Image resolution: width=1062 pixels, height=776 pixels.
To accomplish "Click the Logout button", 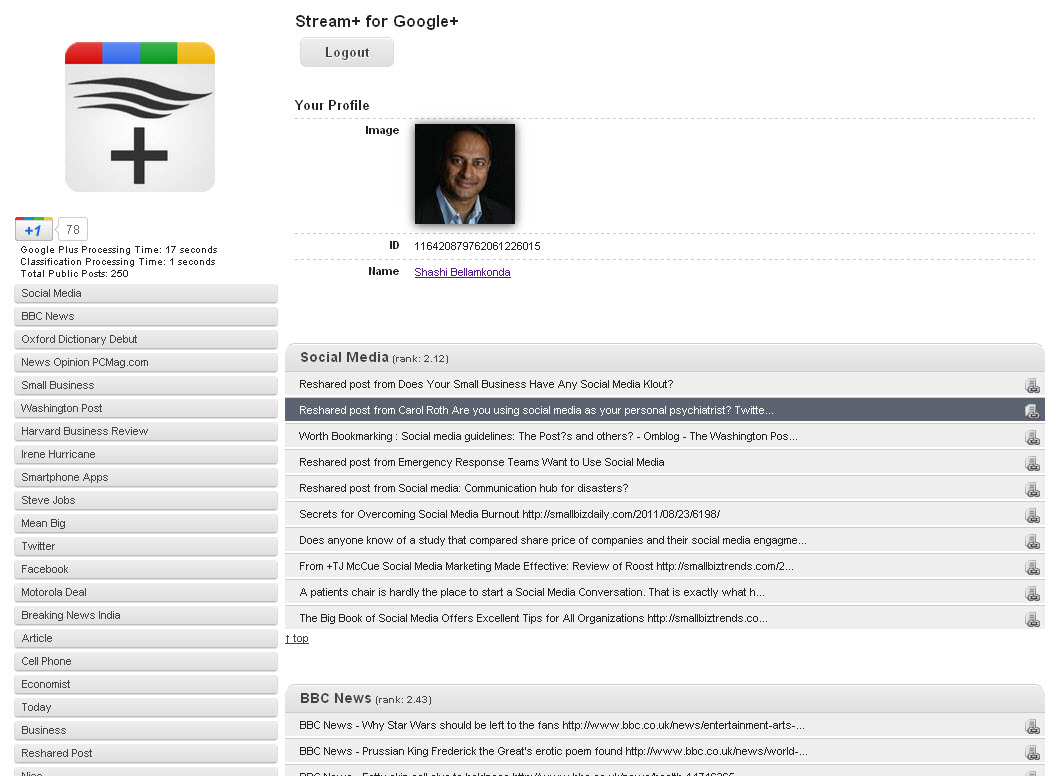I will (346, 52).
